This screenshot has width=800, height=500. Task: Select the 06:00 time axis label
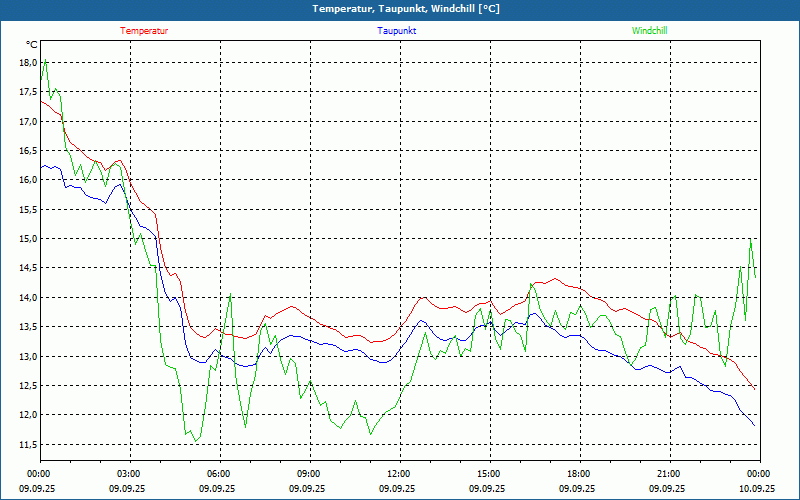[x=219, y=474]
